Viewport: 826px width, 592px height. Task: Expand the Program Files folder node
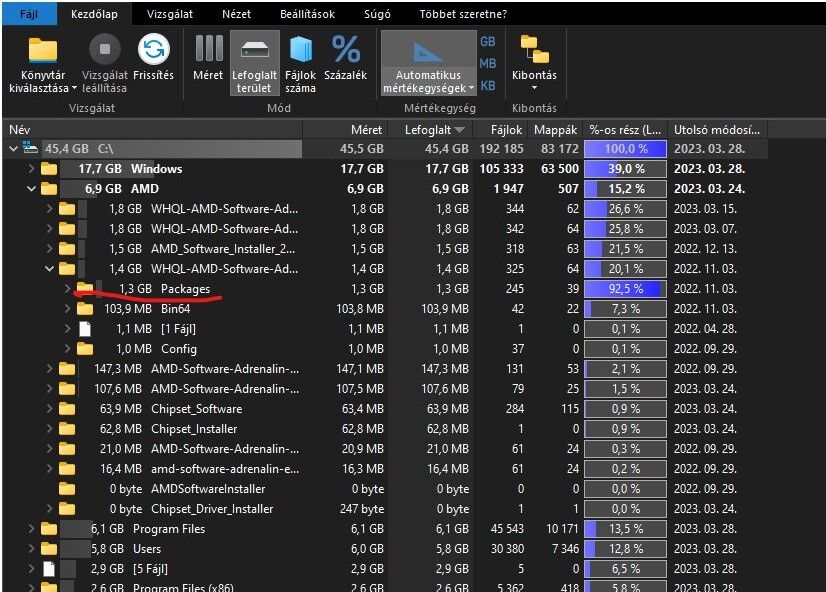tap(31, 529)
